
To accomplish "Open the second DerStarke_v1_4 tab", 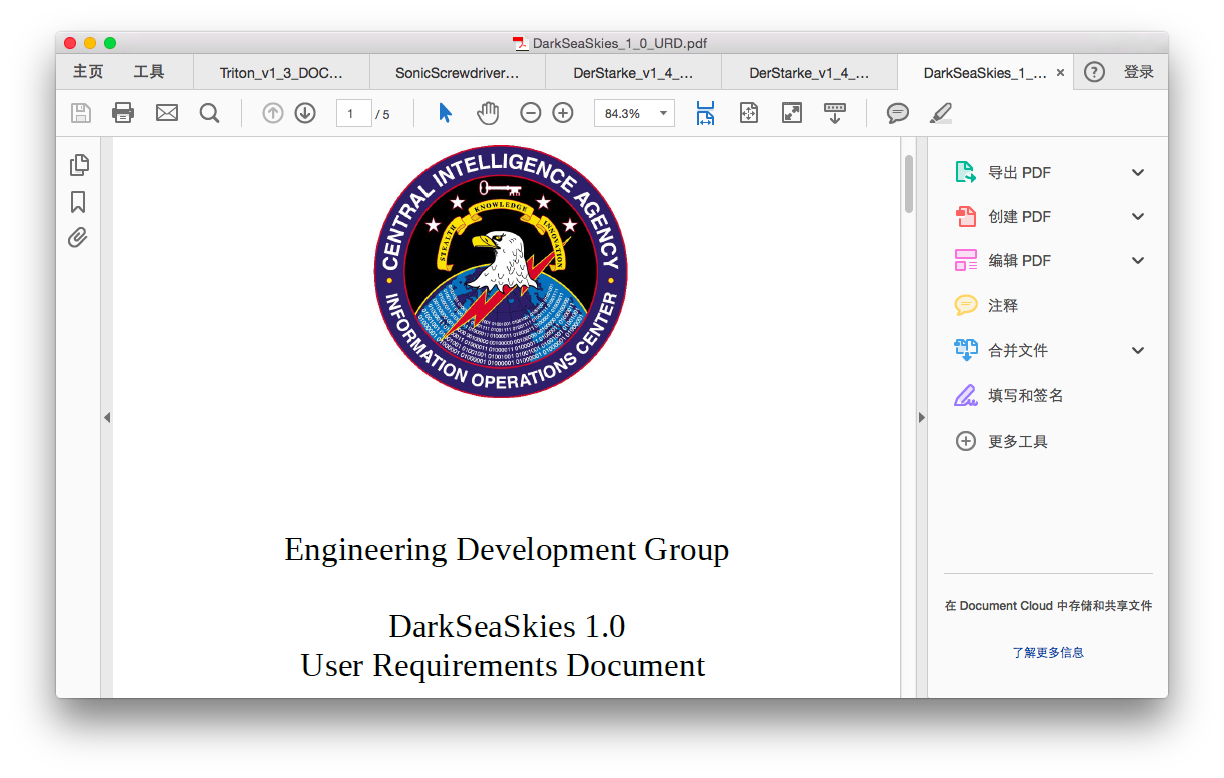I will [809, 72].
